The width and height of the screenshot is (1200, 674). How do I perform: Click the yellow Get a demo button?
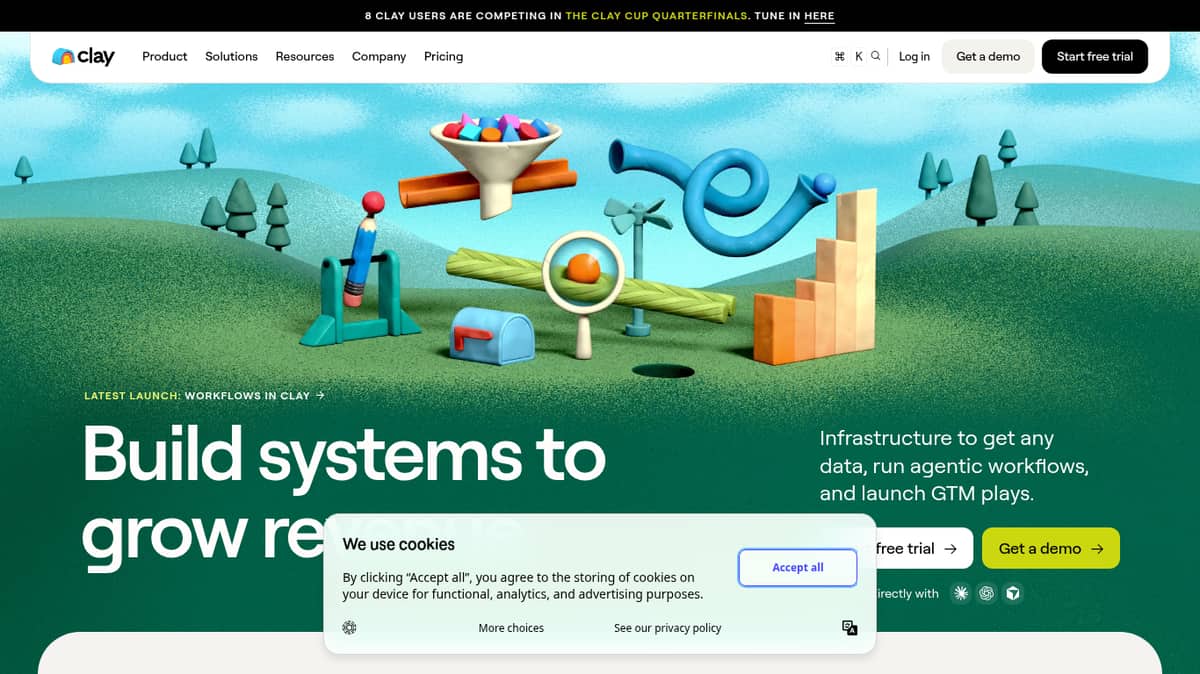pos(1051,548)
